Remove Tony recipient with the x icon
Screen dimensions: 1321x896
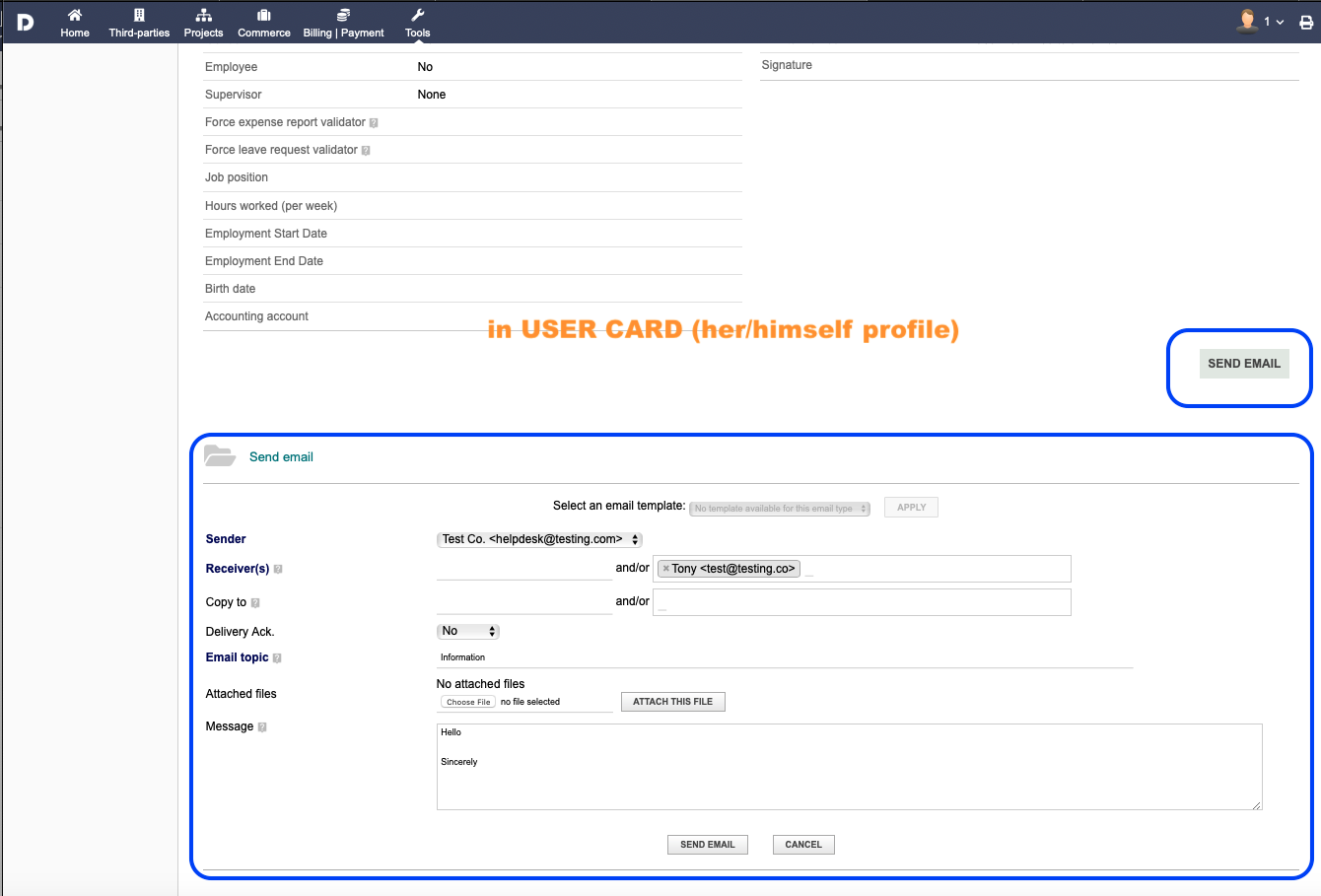[665, 569]
